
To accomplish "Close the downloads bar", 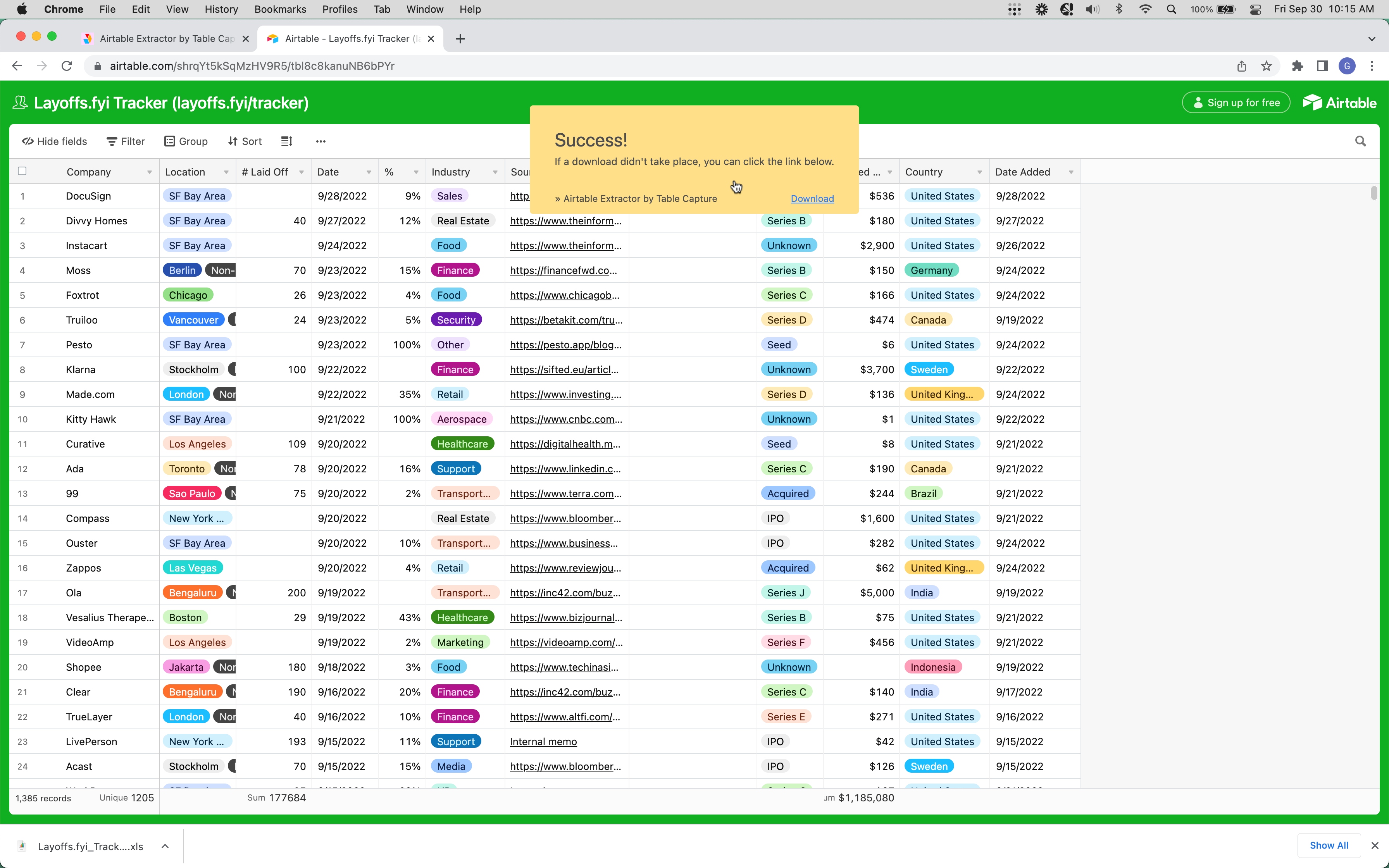I will [1375, 846].
